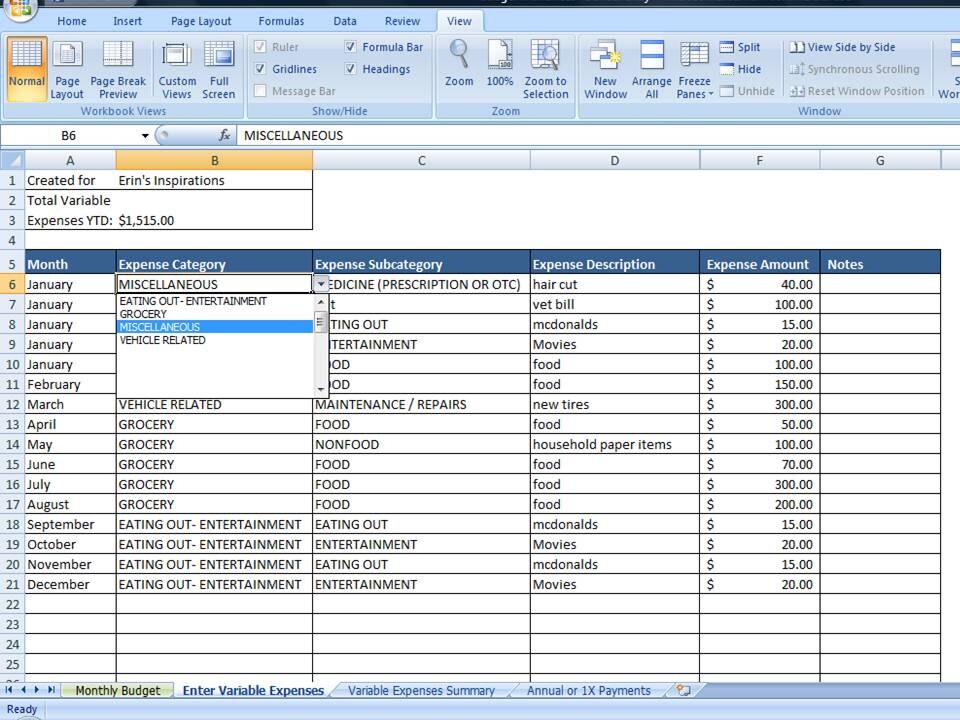Select the 'vet bill' cell
This screenshot has width=960, height=720.
pyautogui.click(x=615, y=304)
